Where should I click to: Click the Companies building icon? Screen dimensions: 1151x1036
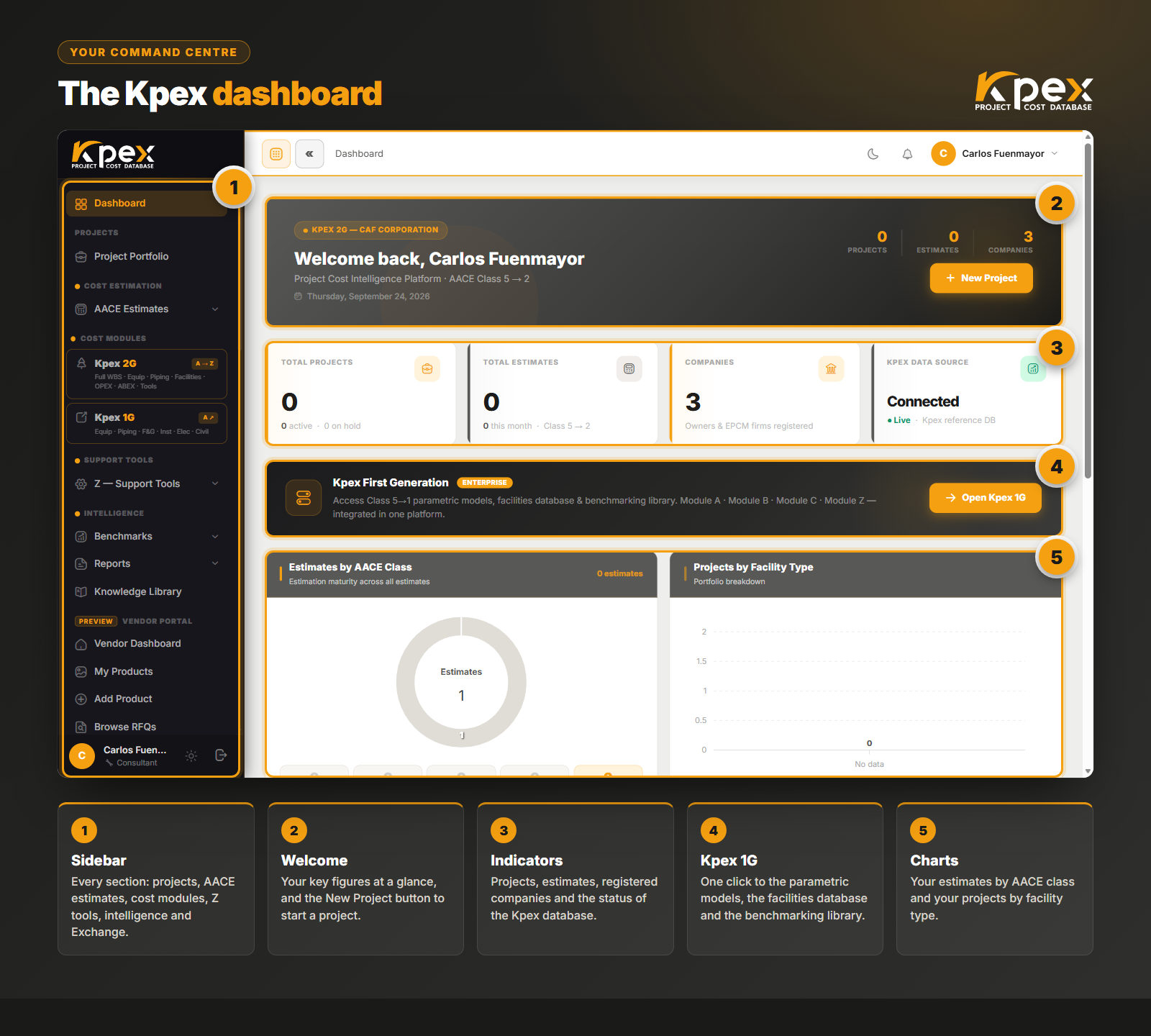tap(832, 369)
